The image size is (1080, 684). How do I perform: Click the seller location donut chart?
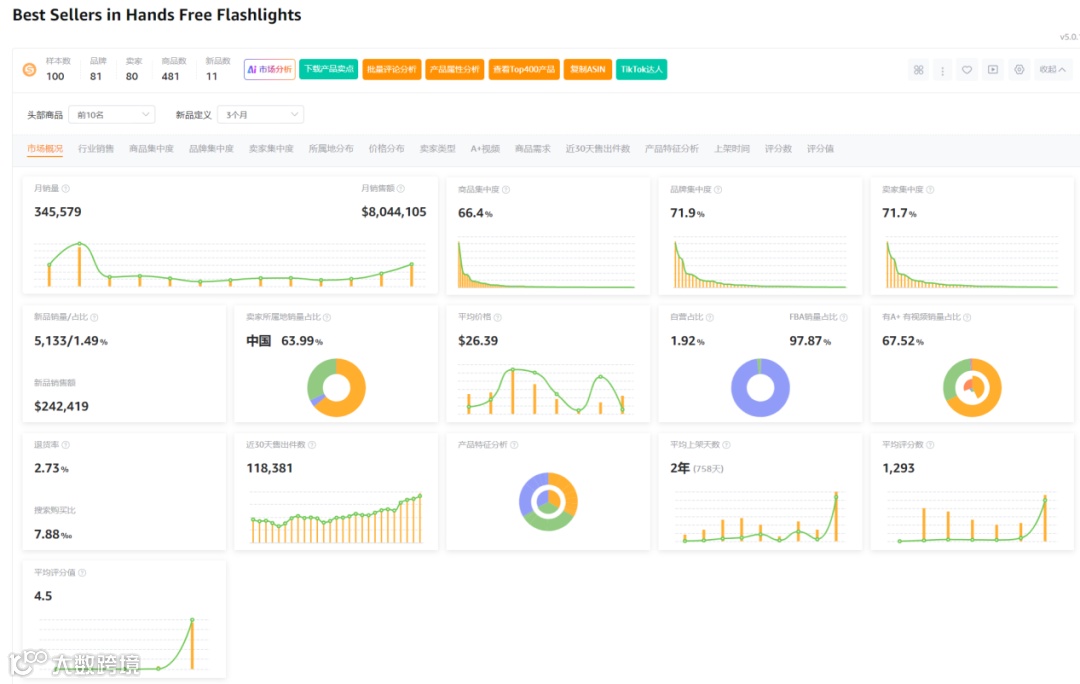(x=336, y=388)
